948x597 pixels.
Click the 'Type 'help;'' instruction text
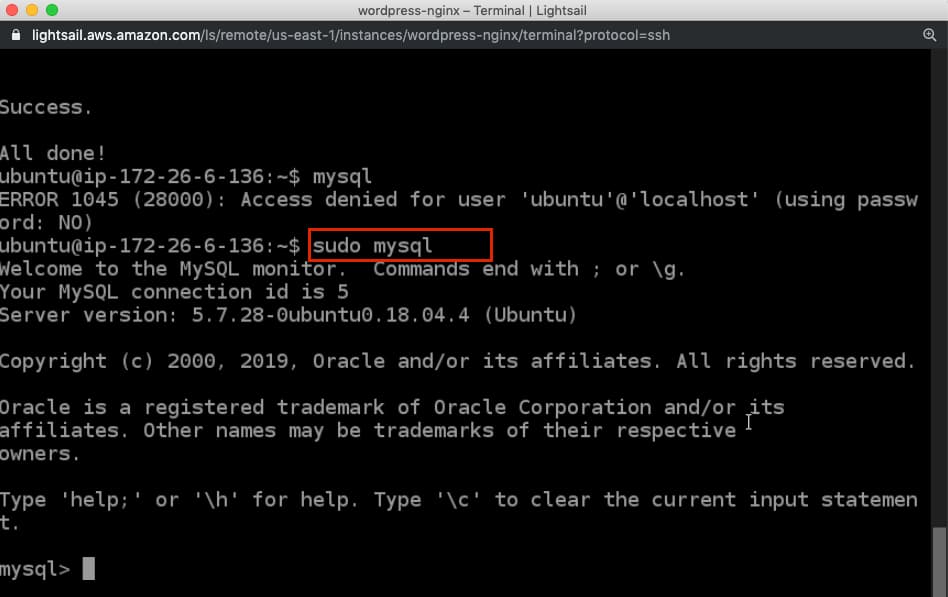[x=458, y=500]
